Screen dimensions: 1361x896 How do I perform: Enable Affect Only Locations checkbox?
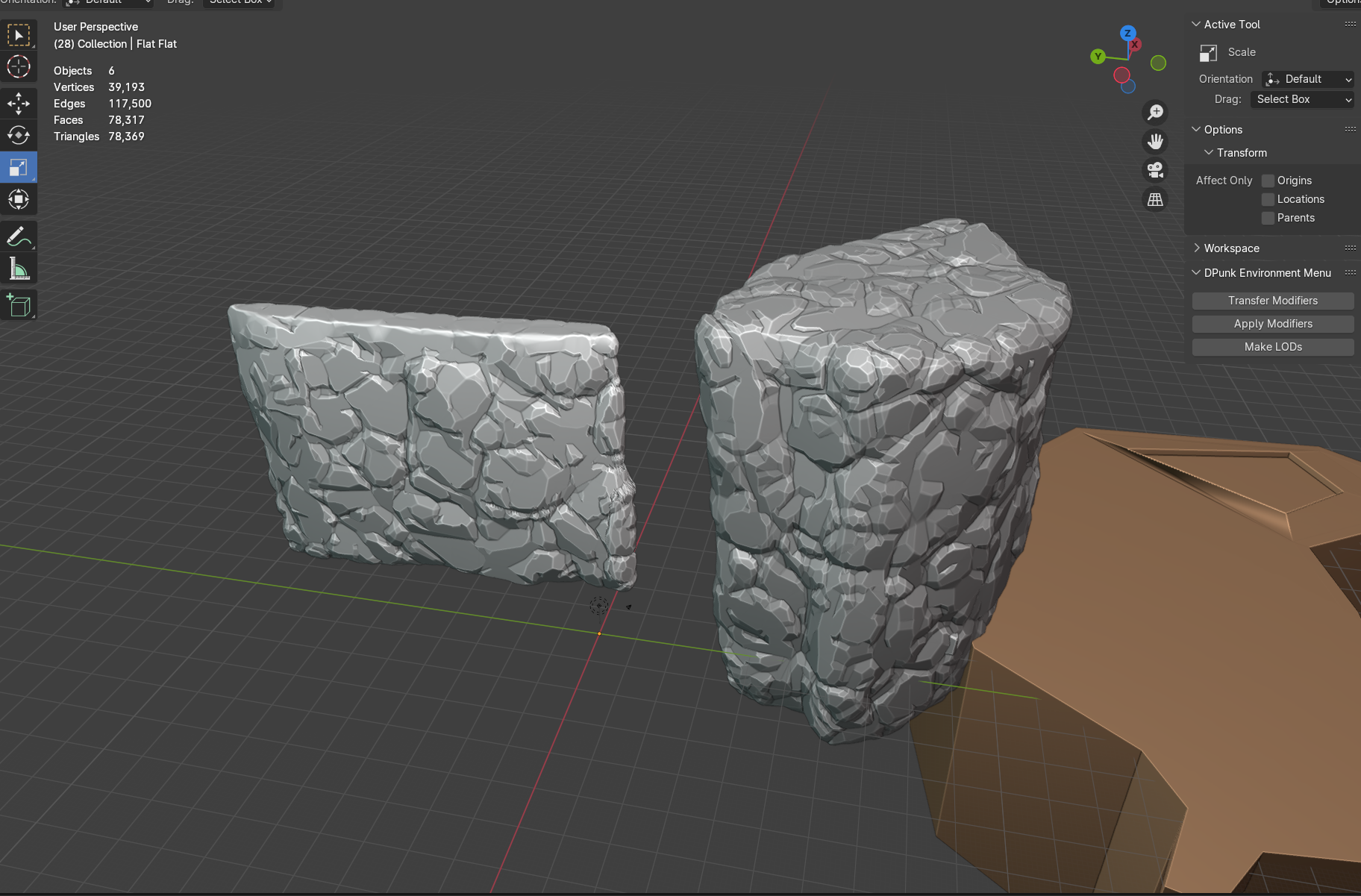(1268, 200)
